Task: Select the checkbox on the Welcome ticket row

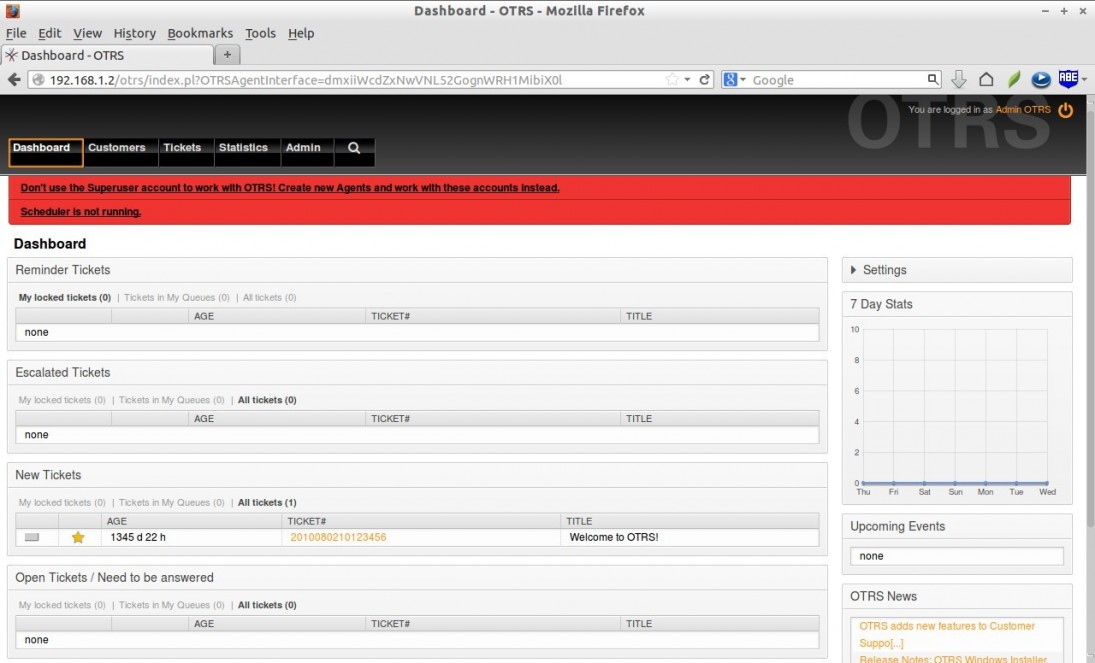Action: point(33,537)
